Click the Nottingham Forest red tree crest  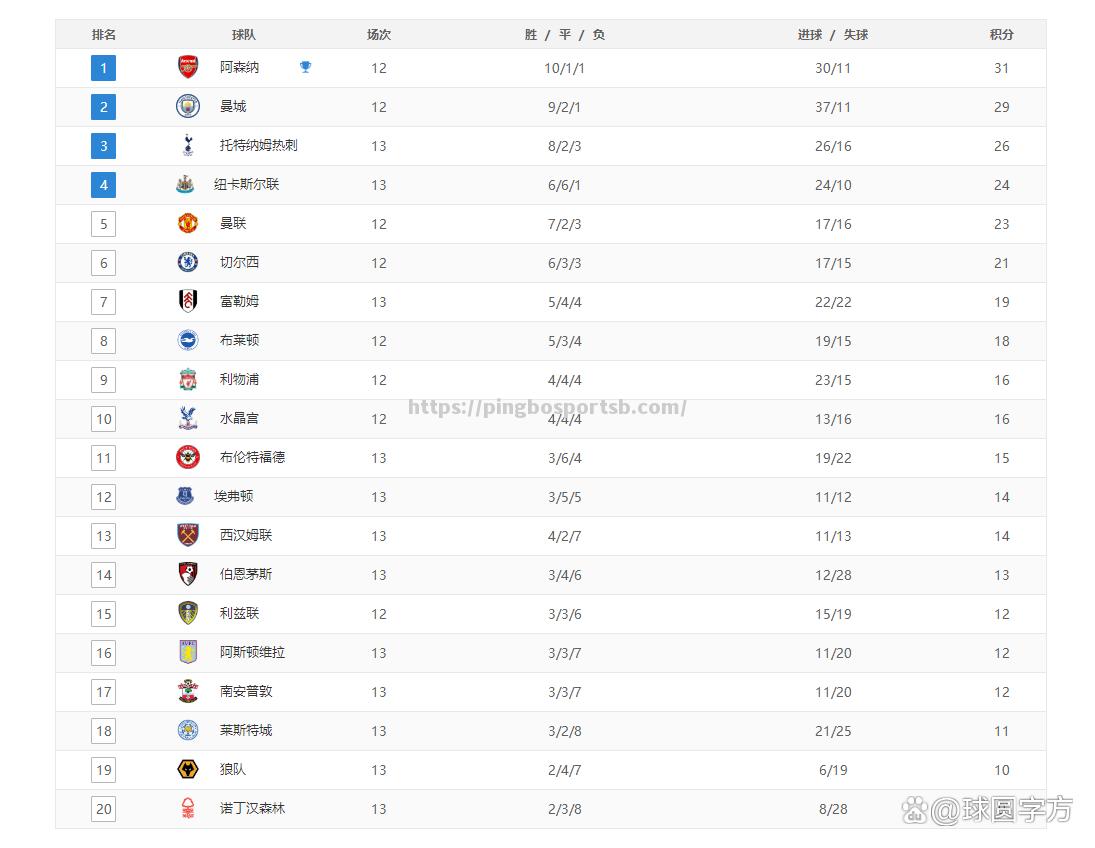(188, 808)
